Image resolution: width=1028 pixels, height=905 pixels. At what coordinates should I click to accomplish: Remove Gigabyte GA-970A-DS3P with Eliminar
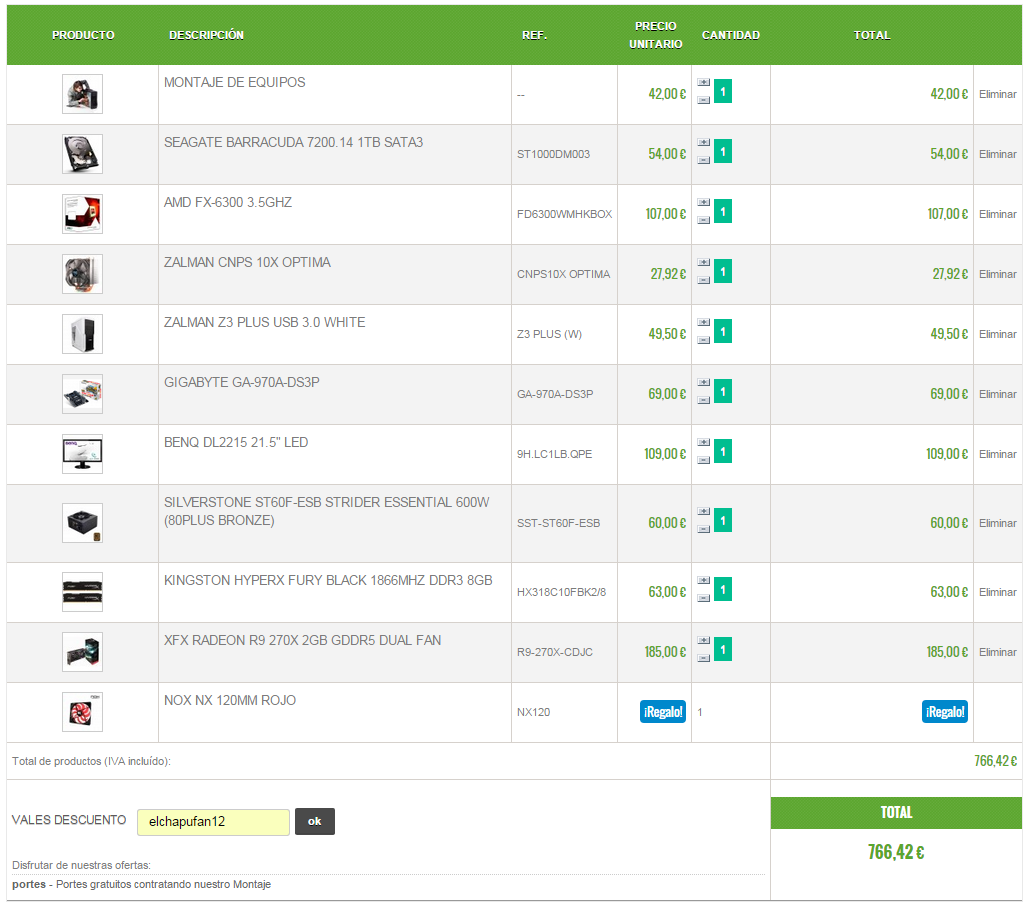[x=997, y=394]
